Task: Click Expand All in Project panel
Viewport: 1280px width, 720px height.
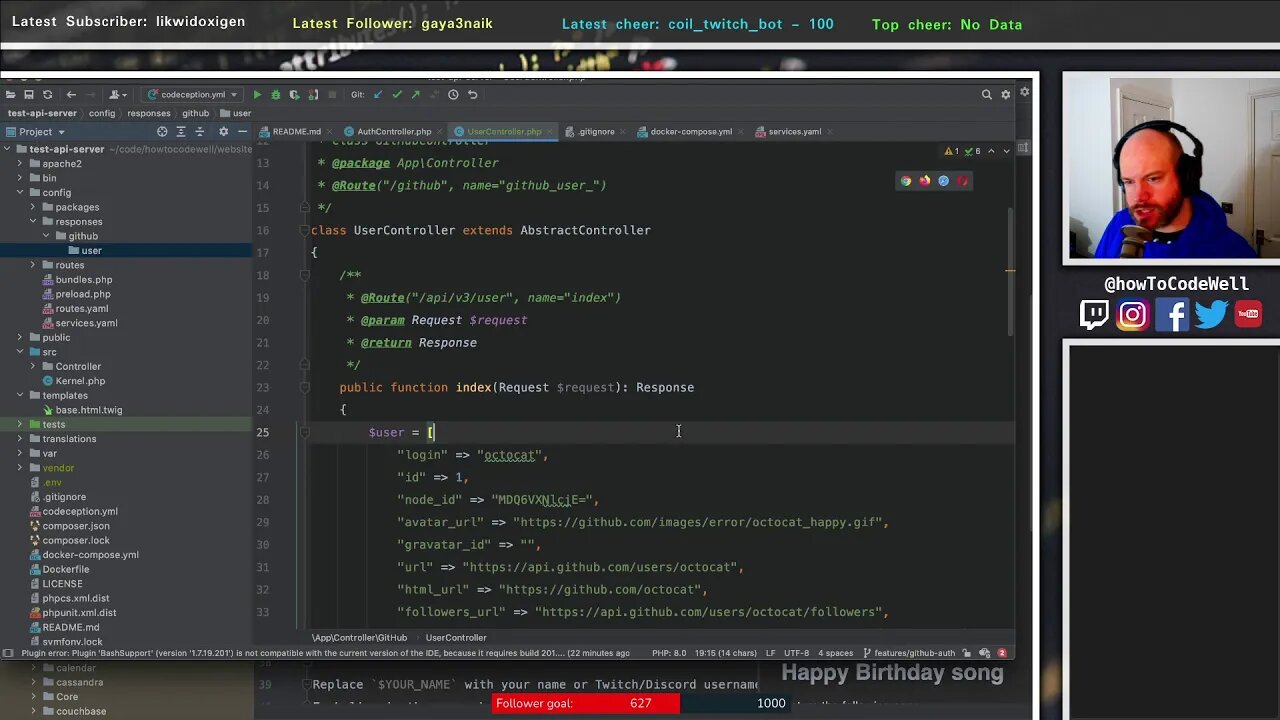Action: pos(181,131)
